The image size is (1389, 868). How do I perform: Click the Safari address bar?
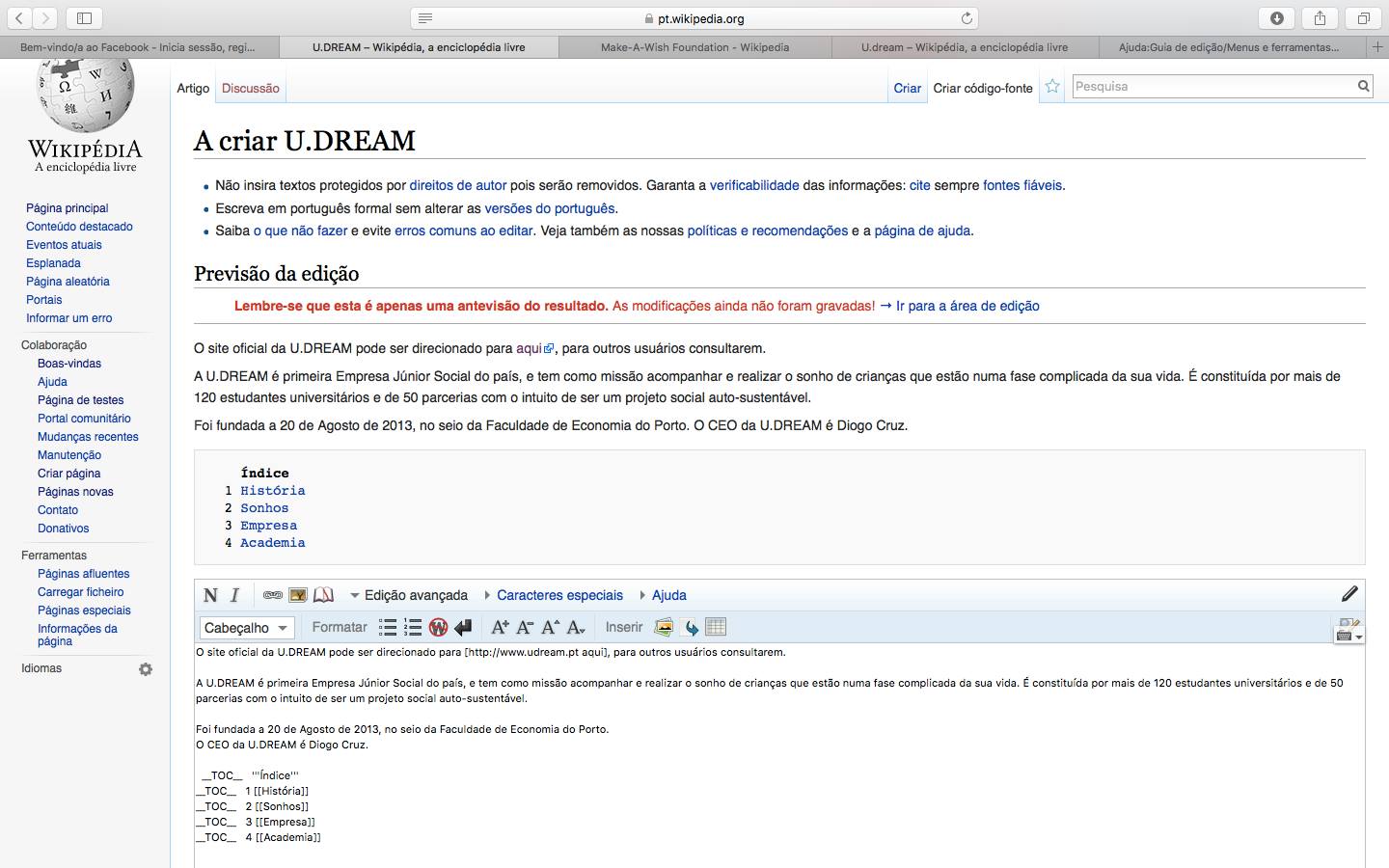click(x=694, y=18)
